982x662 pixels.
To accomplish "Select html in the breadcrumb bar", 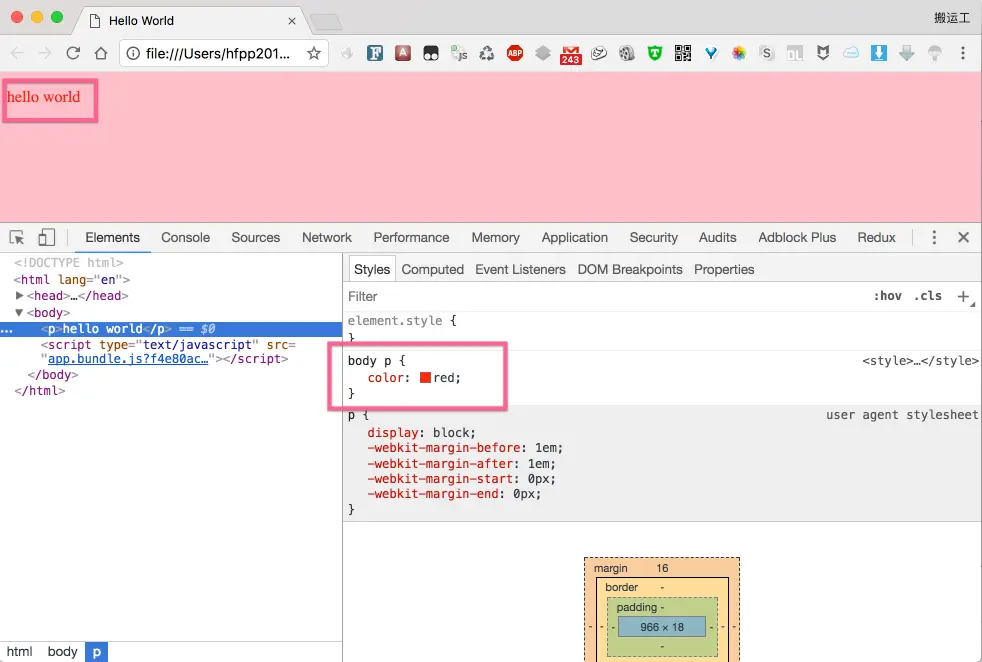I will point(19,651).
